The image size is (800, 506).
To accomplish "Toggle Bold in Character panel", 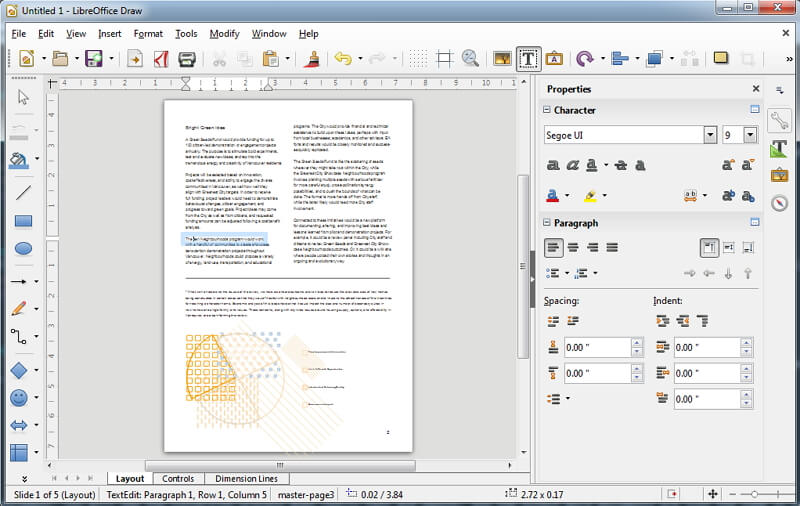I will [553, 165].
